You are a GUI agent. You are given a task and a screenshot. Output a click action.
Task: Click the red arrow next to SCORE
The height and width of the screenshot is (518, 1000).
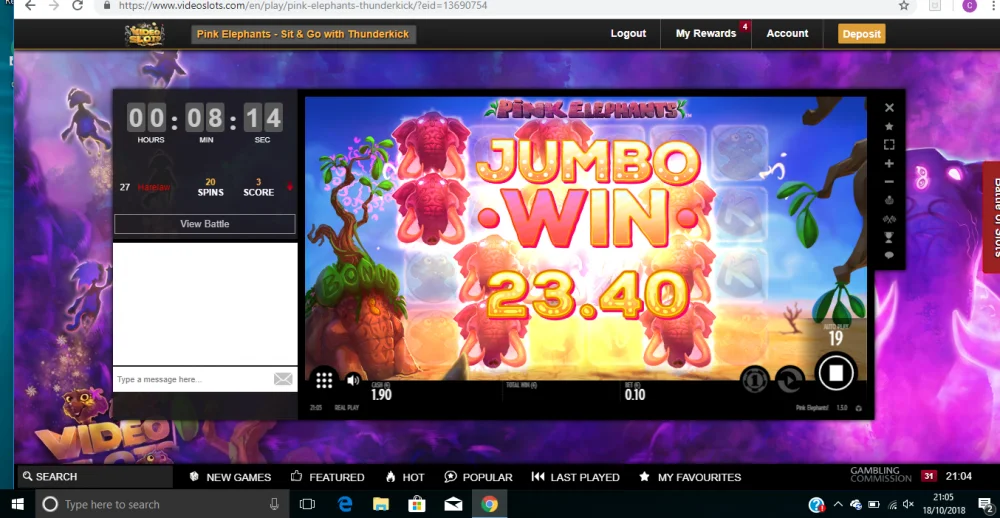point(290,187)
